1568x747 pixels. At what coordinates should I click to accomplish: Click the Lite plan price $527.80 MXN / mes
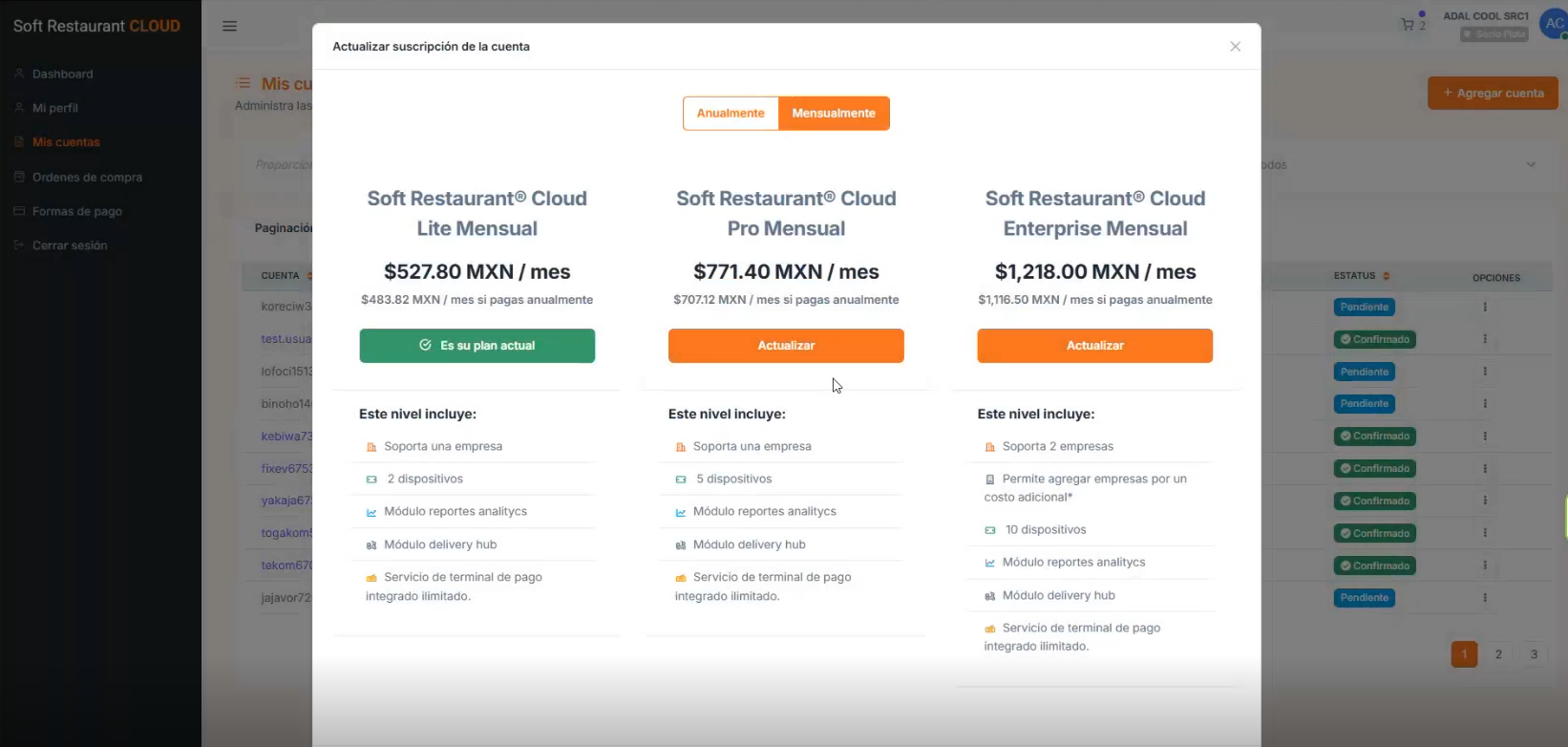[x=477, y=272]
